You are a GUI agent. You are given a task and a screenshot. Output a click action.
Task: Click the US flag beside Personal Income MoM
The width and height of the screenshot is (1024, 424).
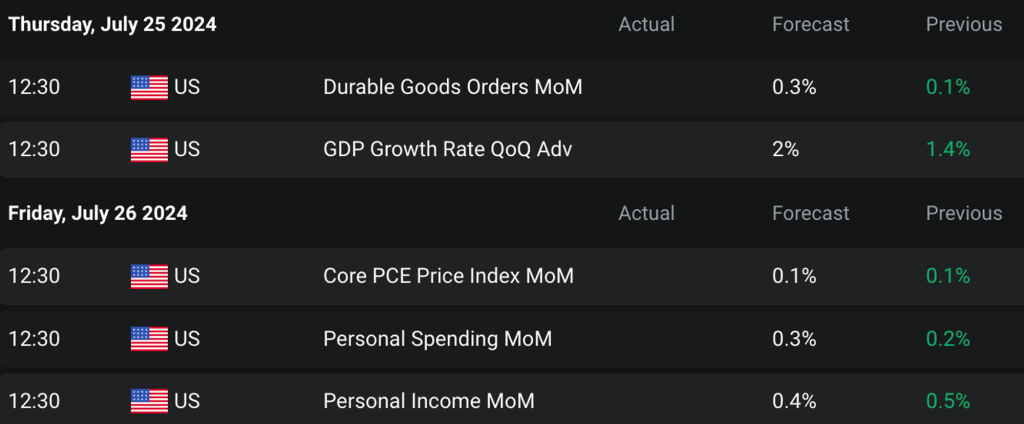[x=149, y=401]
